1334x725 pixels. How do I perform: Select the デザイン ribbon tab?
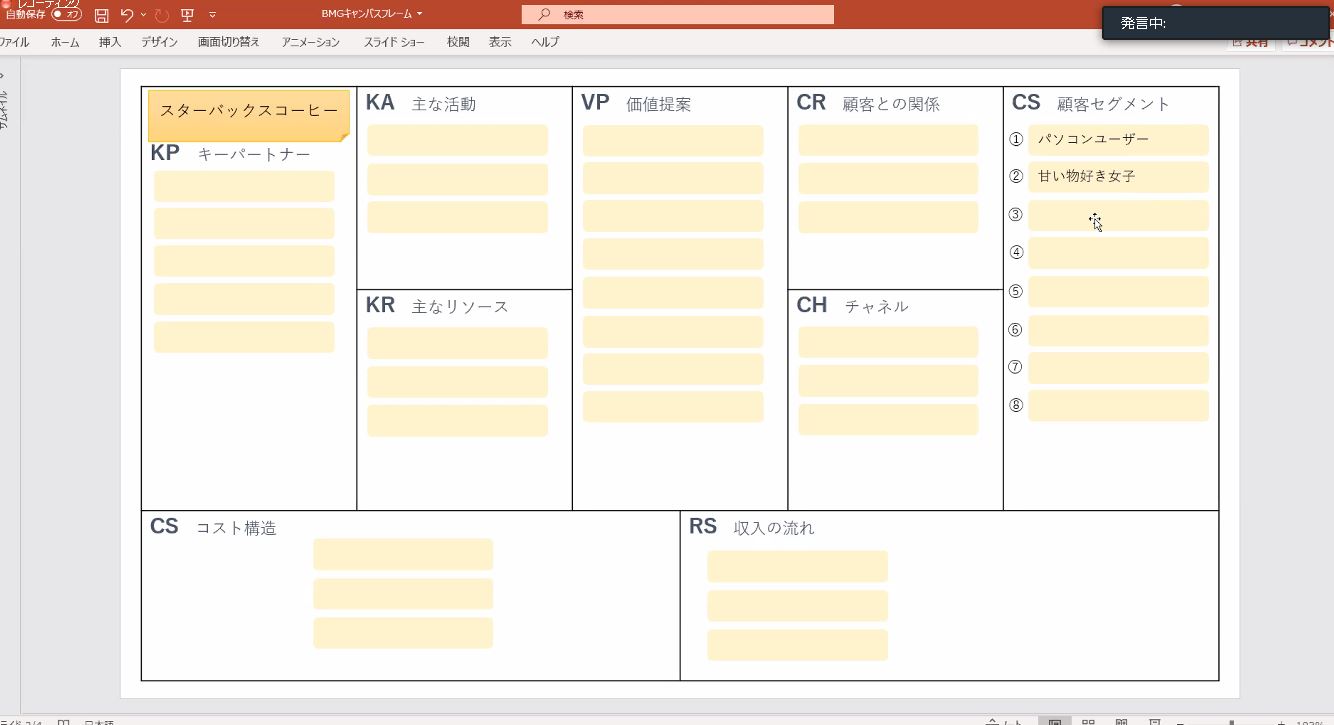[x=159, y=42]
